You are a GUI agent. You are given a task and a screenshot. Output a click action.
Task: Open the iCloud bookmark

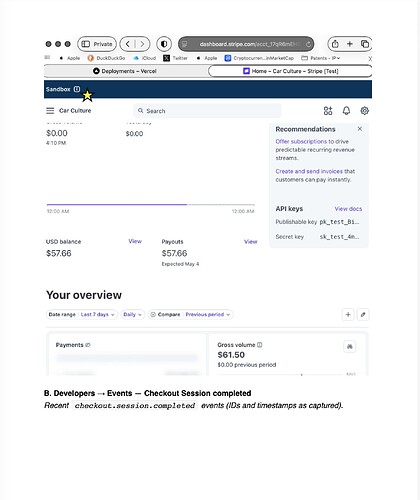point(145,58)
